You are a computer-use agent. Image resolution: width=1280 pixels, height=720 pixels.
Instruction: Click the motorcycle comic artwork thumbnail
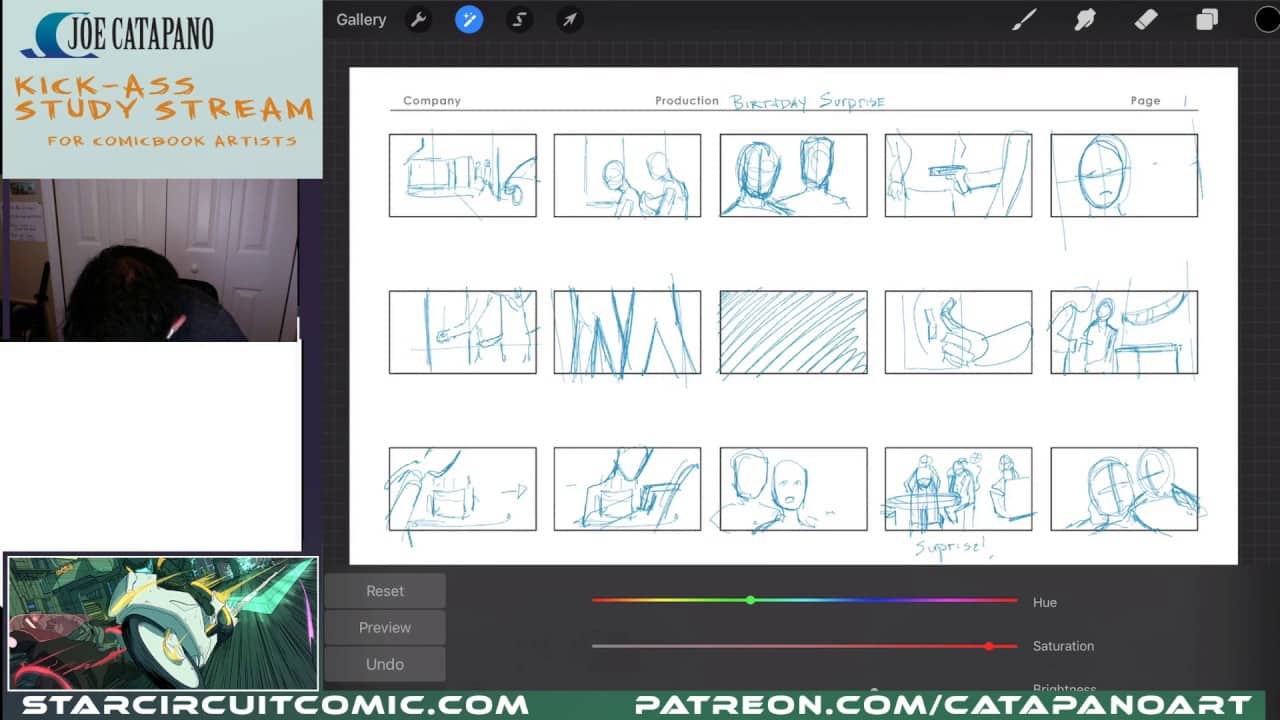tap(162, 624)
